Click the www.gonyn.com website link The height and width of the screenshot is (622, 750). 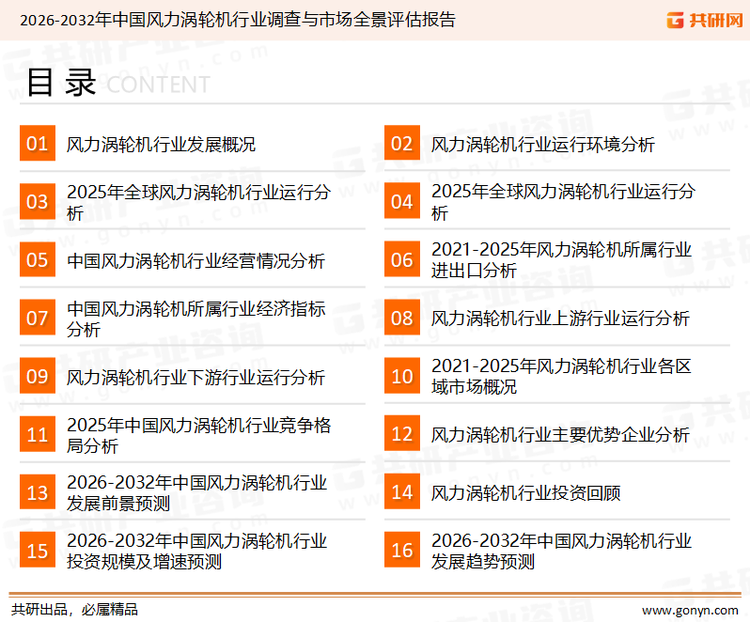click(690, 609)
